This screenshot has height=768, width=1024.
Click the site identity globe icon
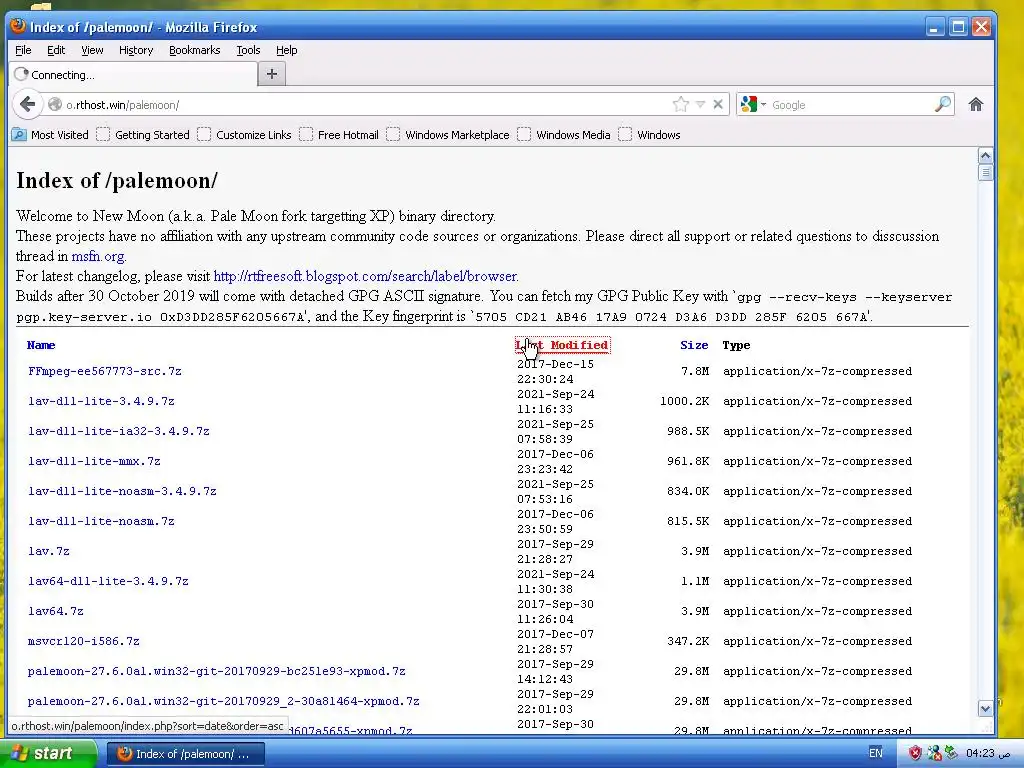[55, 104]
